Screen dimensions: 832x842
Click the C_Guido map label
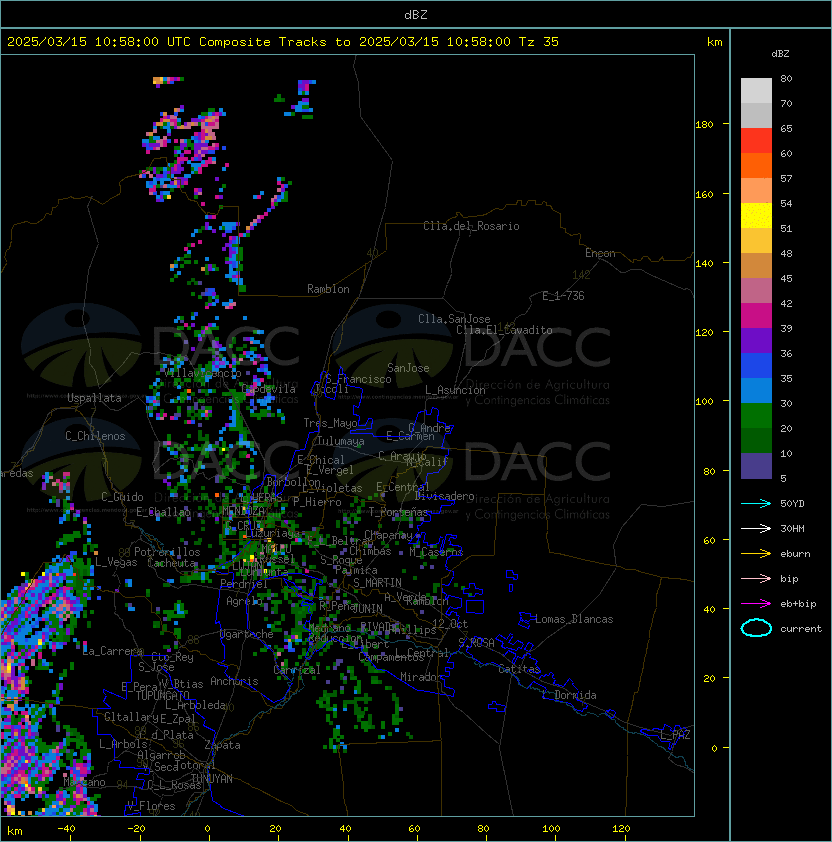pos(122,497)
